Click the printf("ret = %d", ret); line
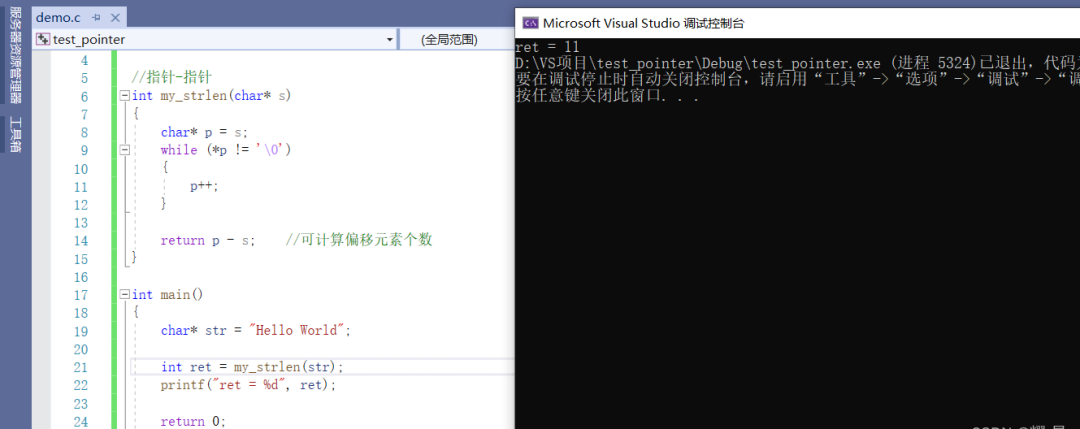This screenshot has height=429, width=1080. pos(249,385)
